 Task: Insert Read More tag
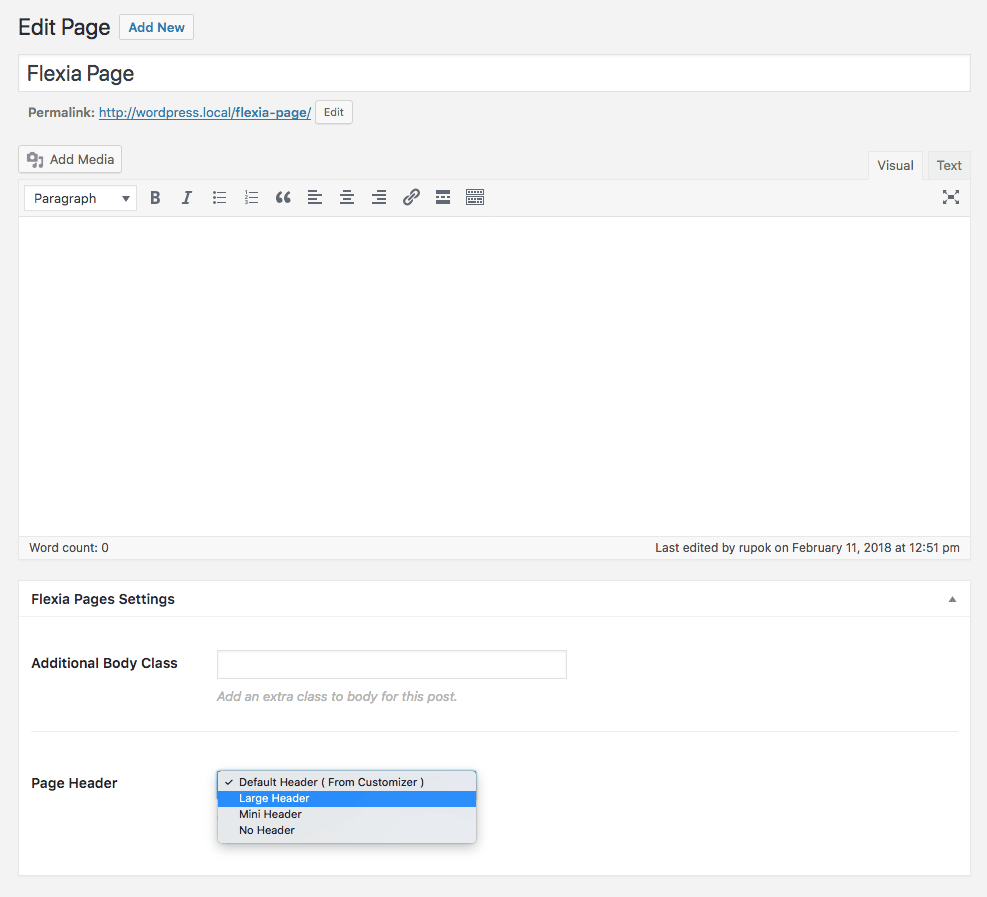pos(443,198)
